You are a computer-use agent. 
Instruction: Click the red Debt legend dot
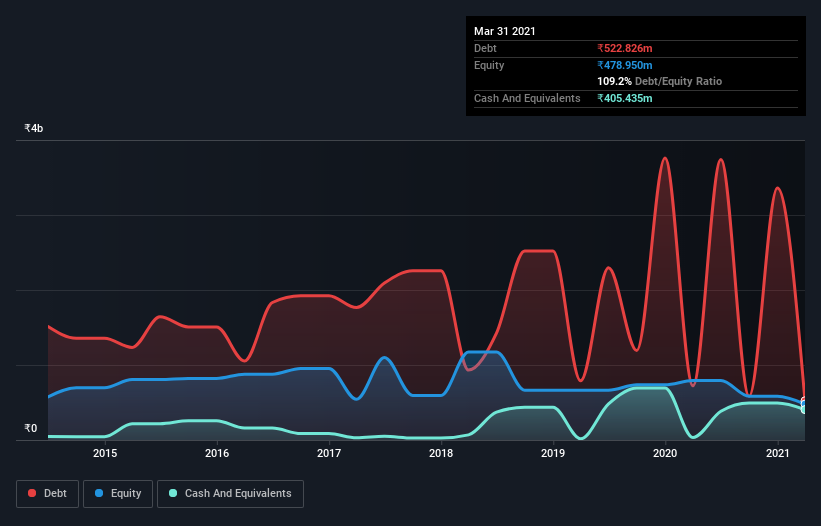click(x=32, y=493)
